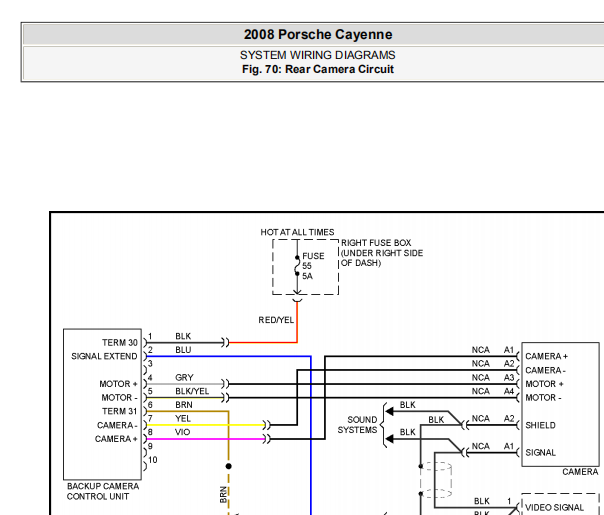
Task: Click the "VIO" wire color label
Action: click(183, 432)
